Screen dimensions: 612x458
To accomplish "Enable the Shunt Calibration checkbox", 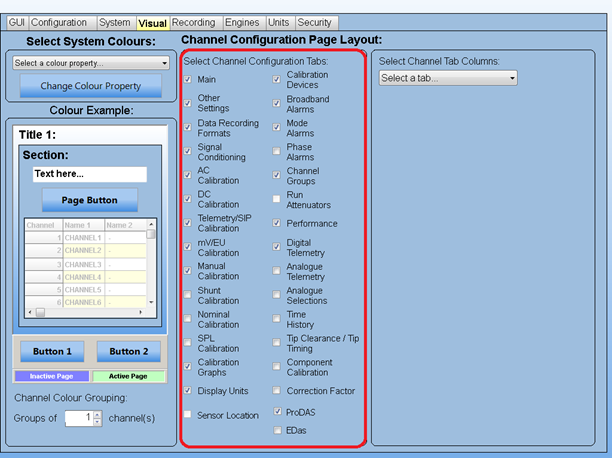I will click(x=188, y=294).
